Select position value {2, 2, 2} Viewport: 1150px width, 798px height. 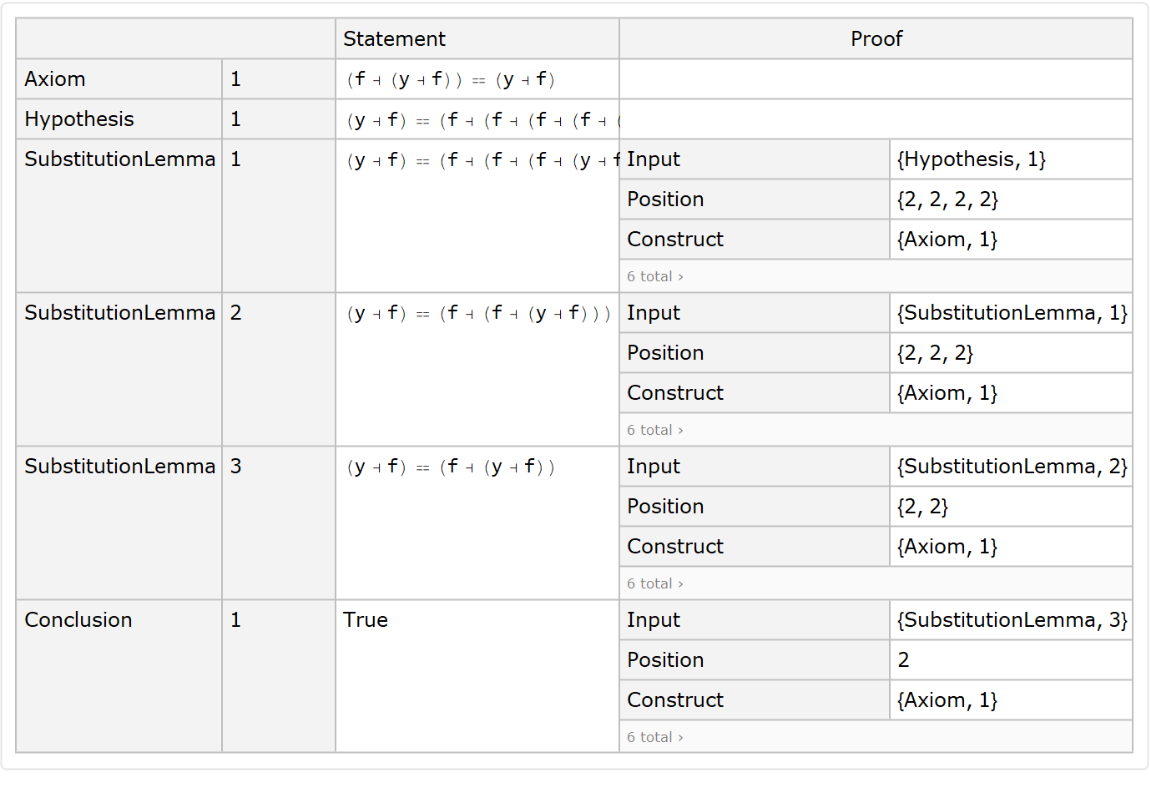tap(936, 353)
